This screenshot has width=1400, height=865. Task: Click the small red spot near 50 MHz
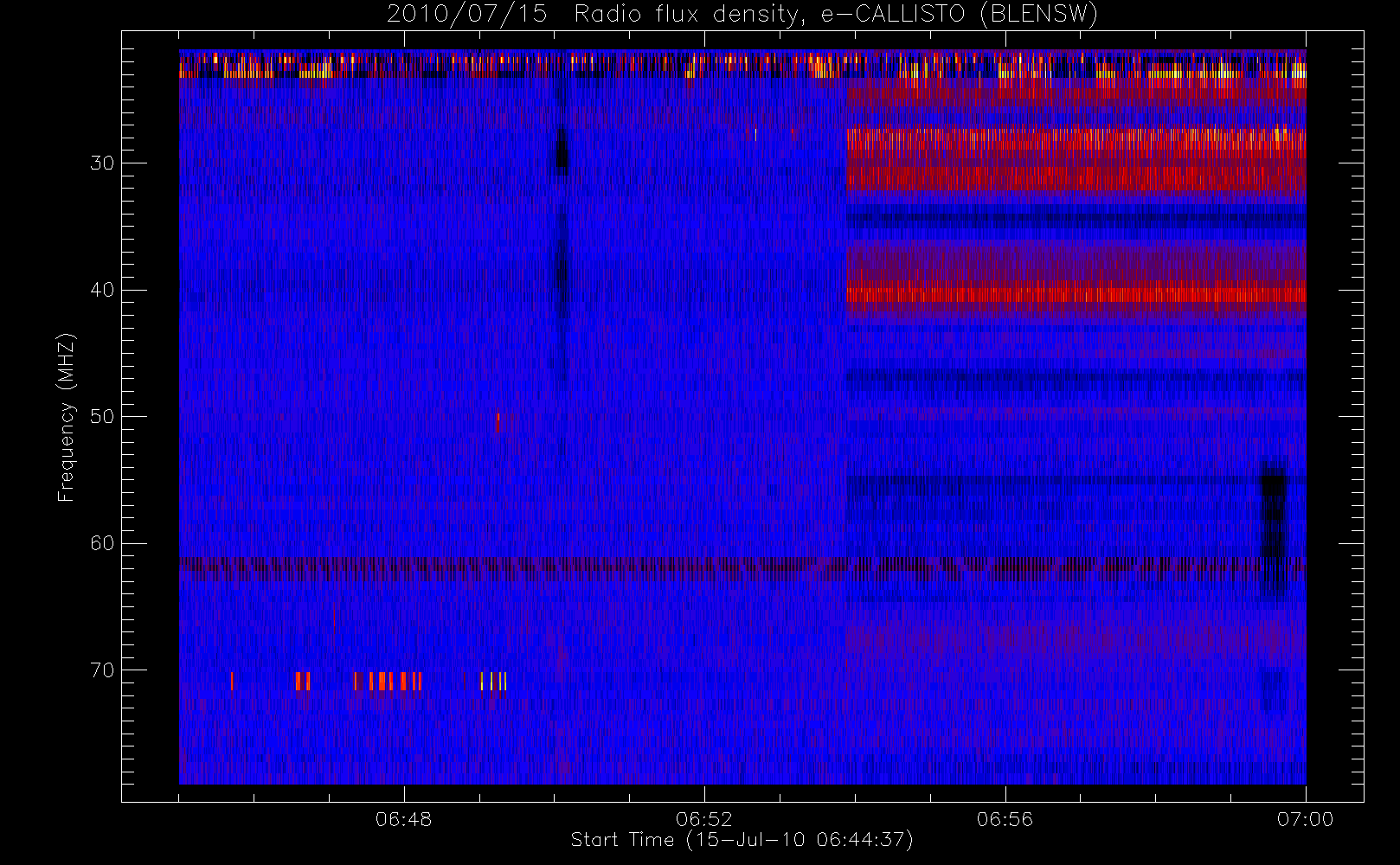pyautogui.click(x=498, y=422)
